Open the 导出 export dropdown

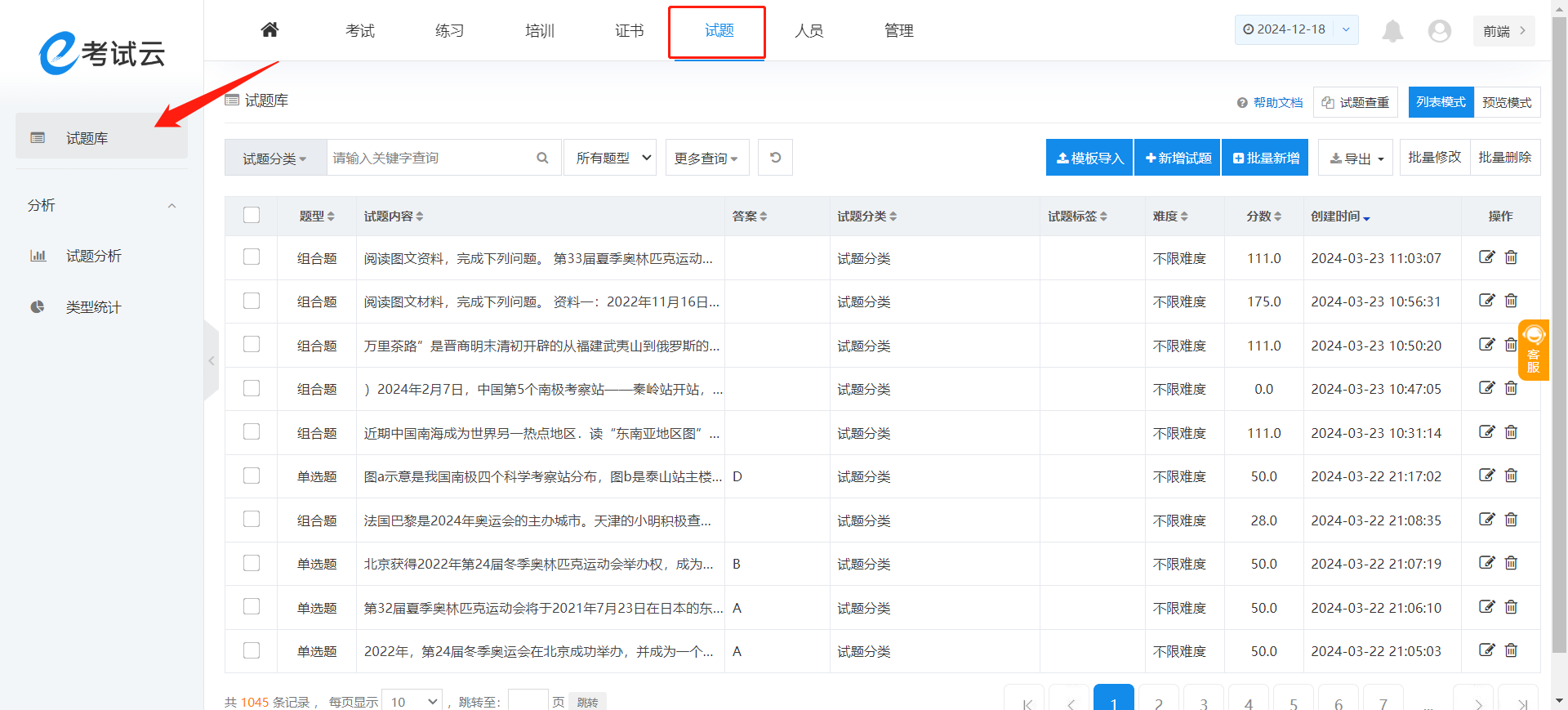pyautogui.click(x=1356, y=159)
